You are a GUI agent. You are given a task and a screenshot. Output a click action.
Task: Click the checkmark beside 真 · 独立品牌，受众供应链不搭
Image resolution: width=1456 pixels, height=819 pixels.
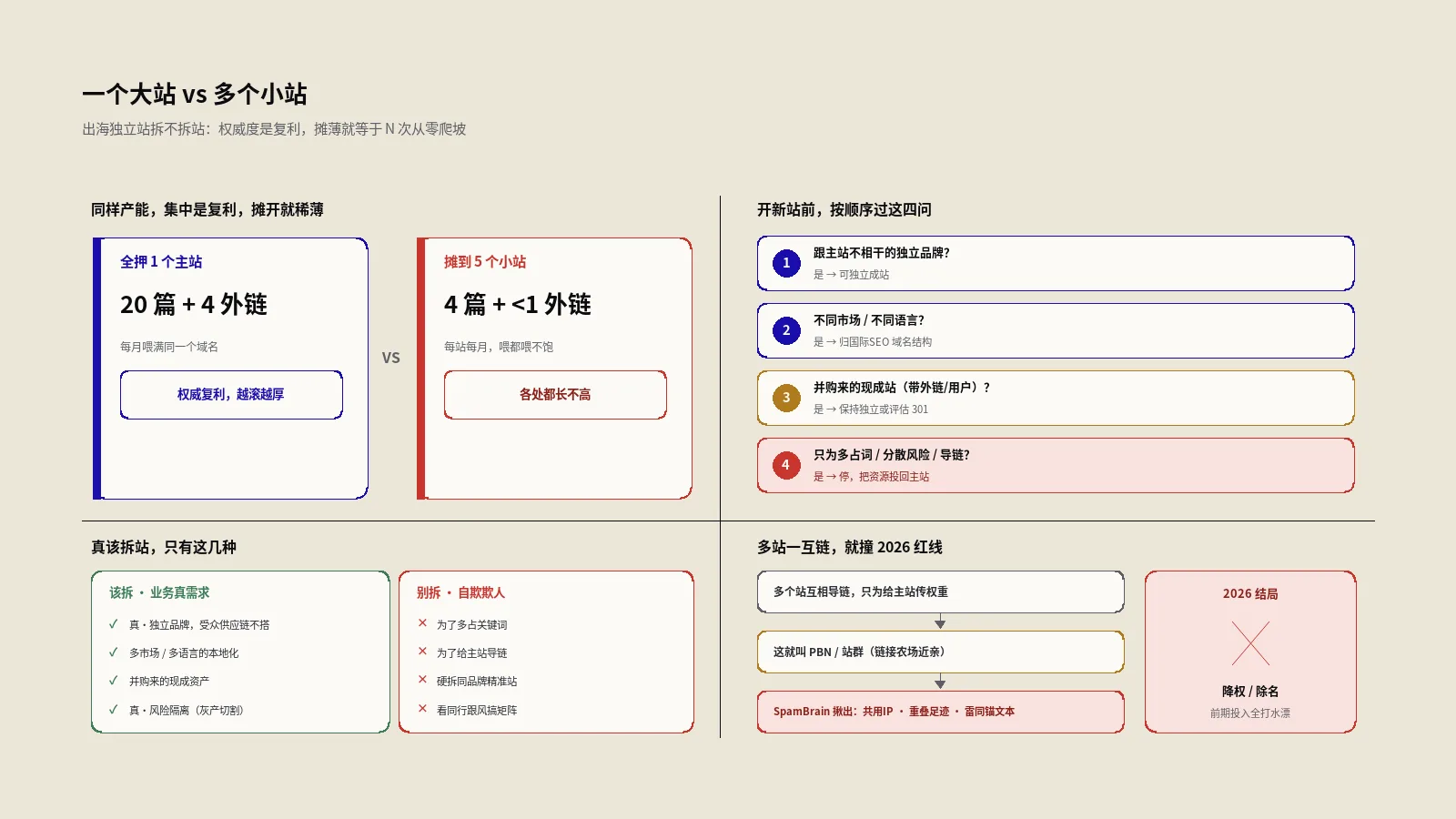[x=114, y=624]
